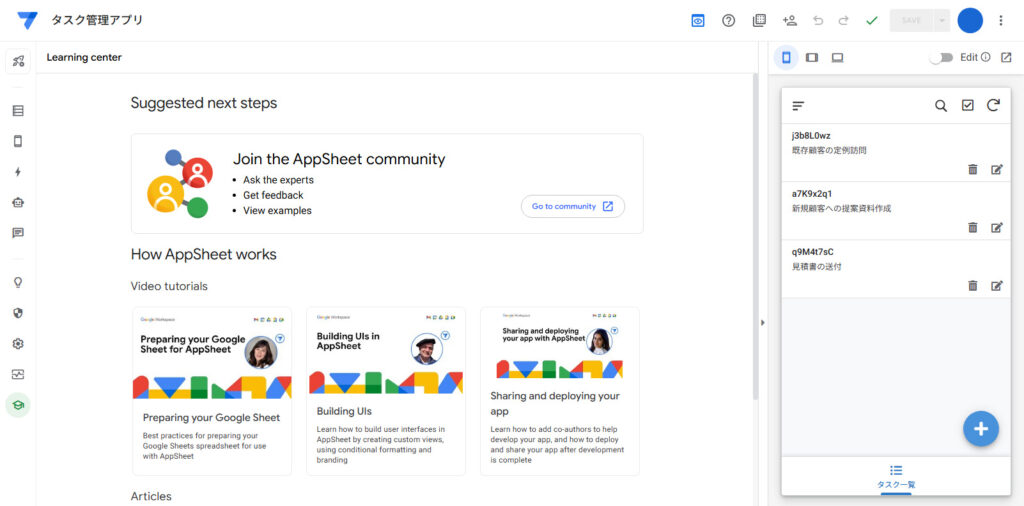Screen dimensions: 1024x506
Task: Toggle the preview eye icon in header
Action: pos(698,20)
